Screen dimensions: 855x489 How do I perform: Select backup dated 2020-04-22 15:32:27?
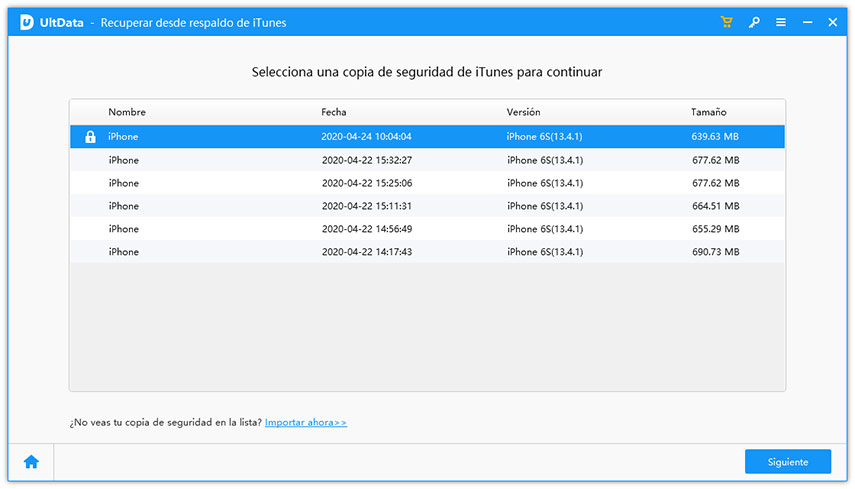(428, 160)
